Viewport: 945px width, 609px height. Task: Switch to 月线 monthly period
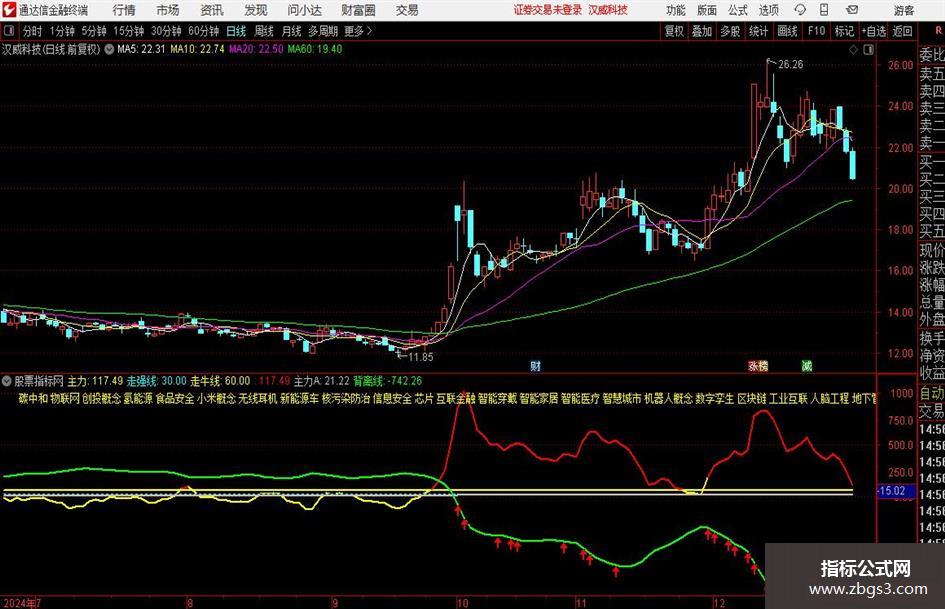click(291, 31)
